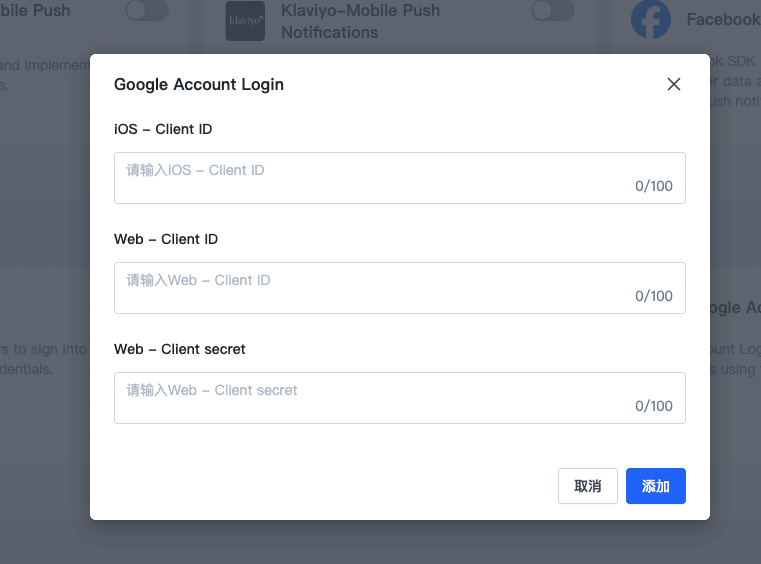Screen dimensions: 761x564
Task: Click the 0/100 counter in Web Client secret field
Action: pos(654,406)
